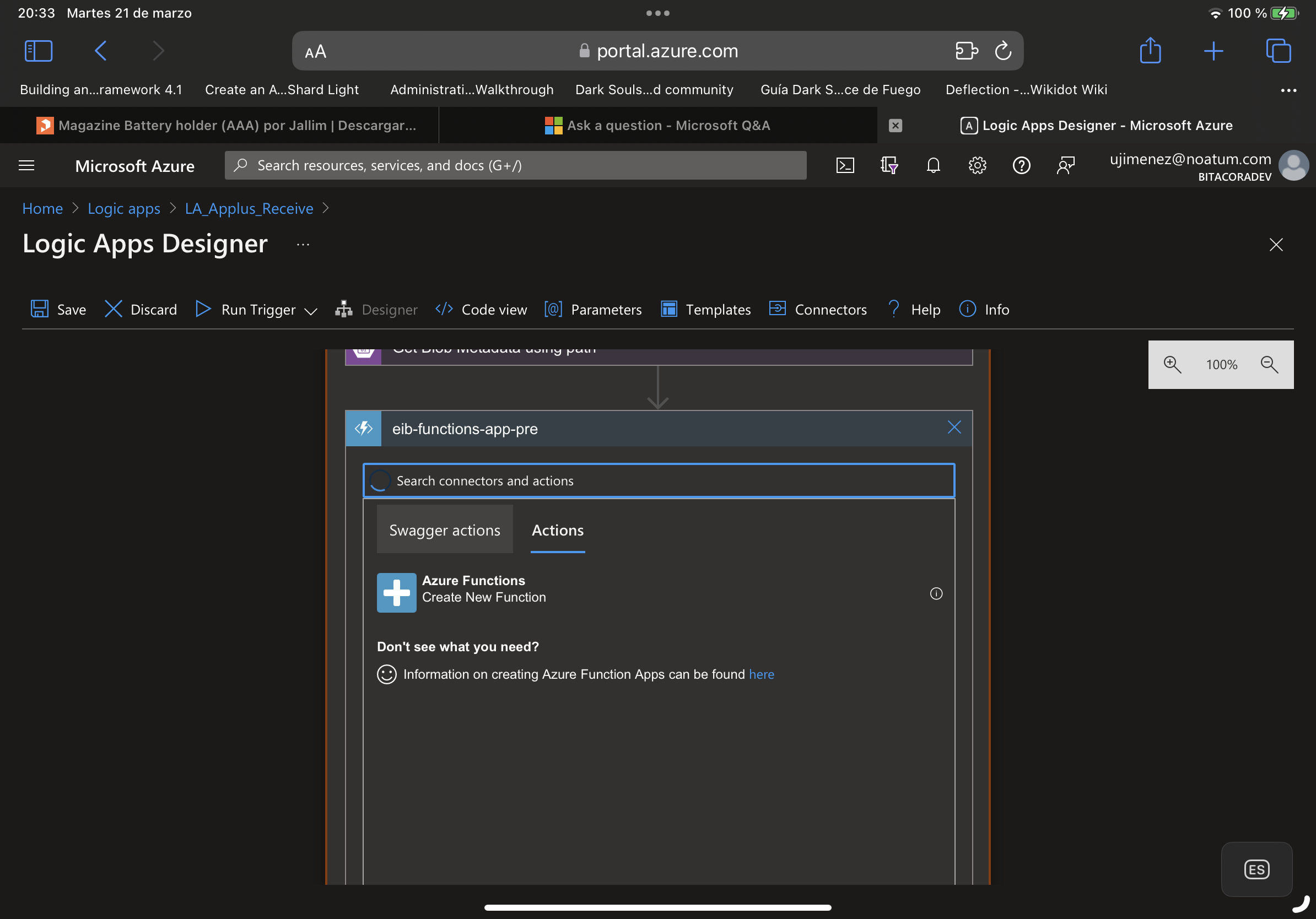Open Azure help and support
The image size is (1316, 919).
coord(1021,166)
